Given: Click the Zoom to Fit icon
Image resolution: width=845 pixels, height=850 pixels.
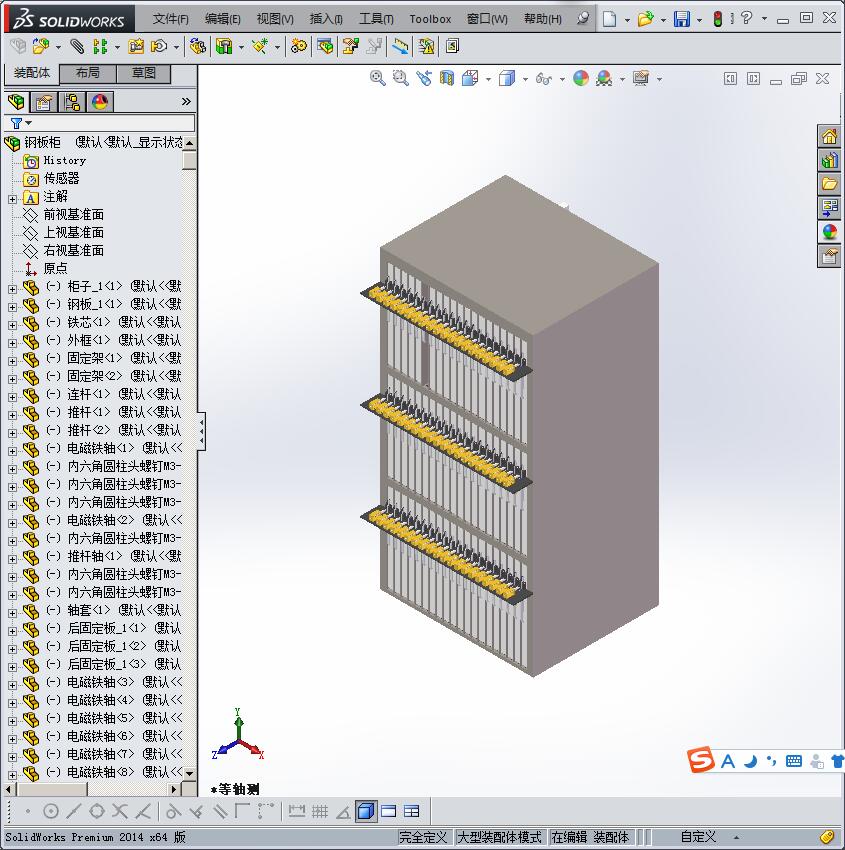Looking at the screenshot, I should 378,79.
